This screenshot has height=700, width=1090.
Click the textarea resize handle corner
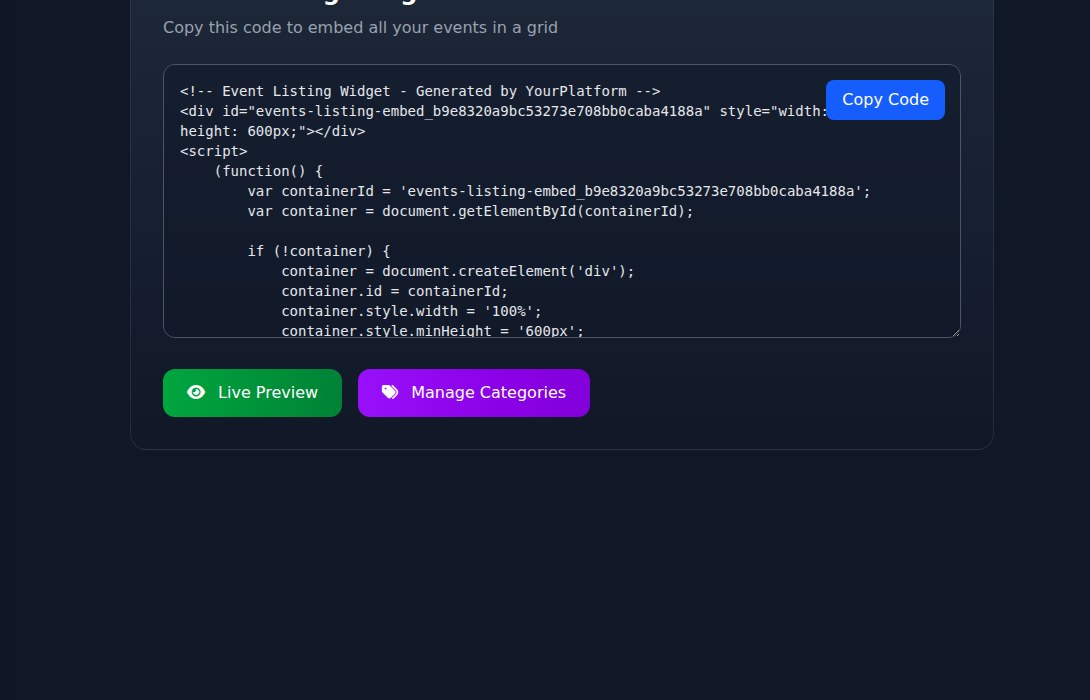(x=956, y=332)
